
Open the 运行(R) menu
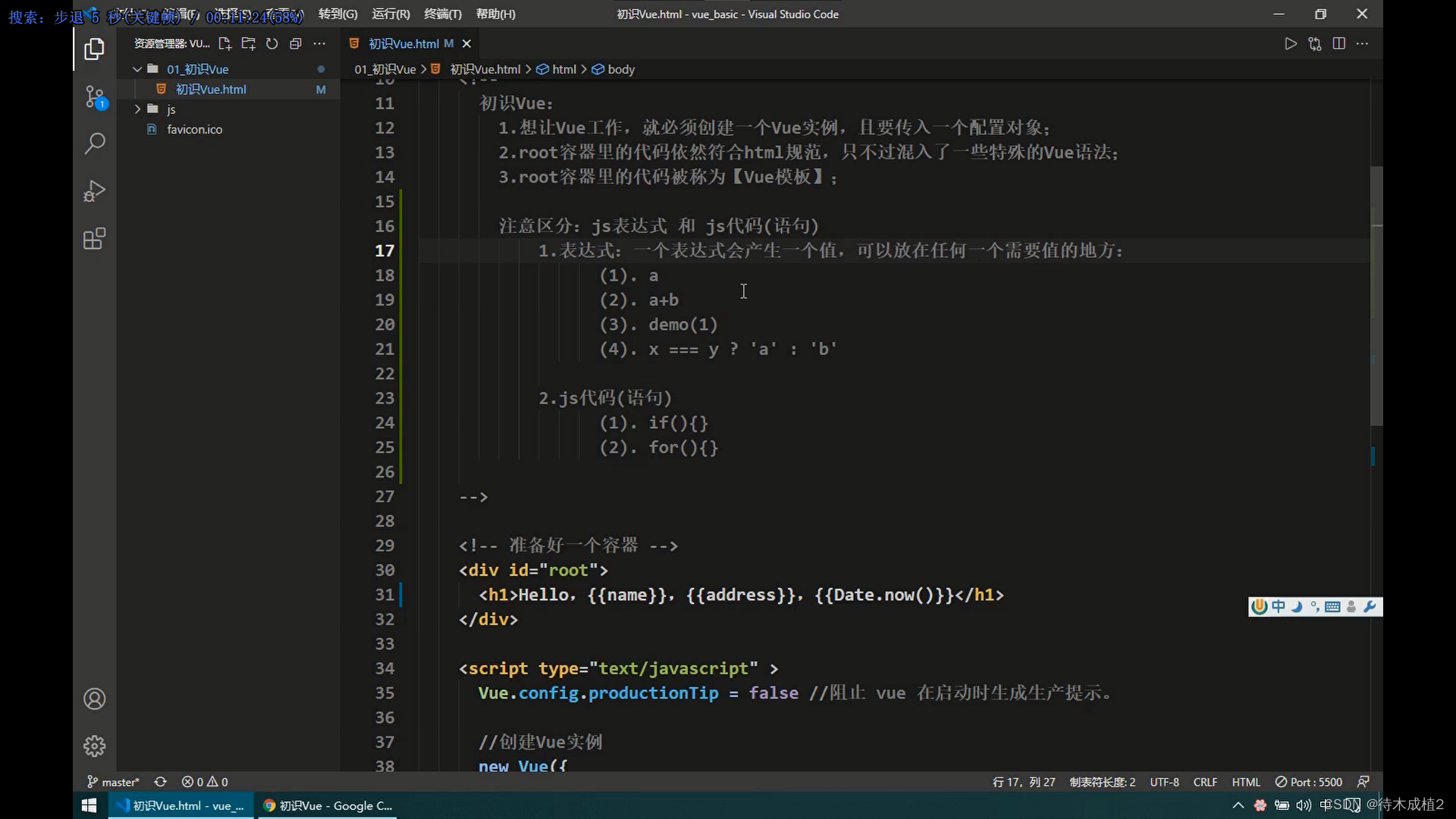pos(391,14)
